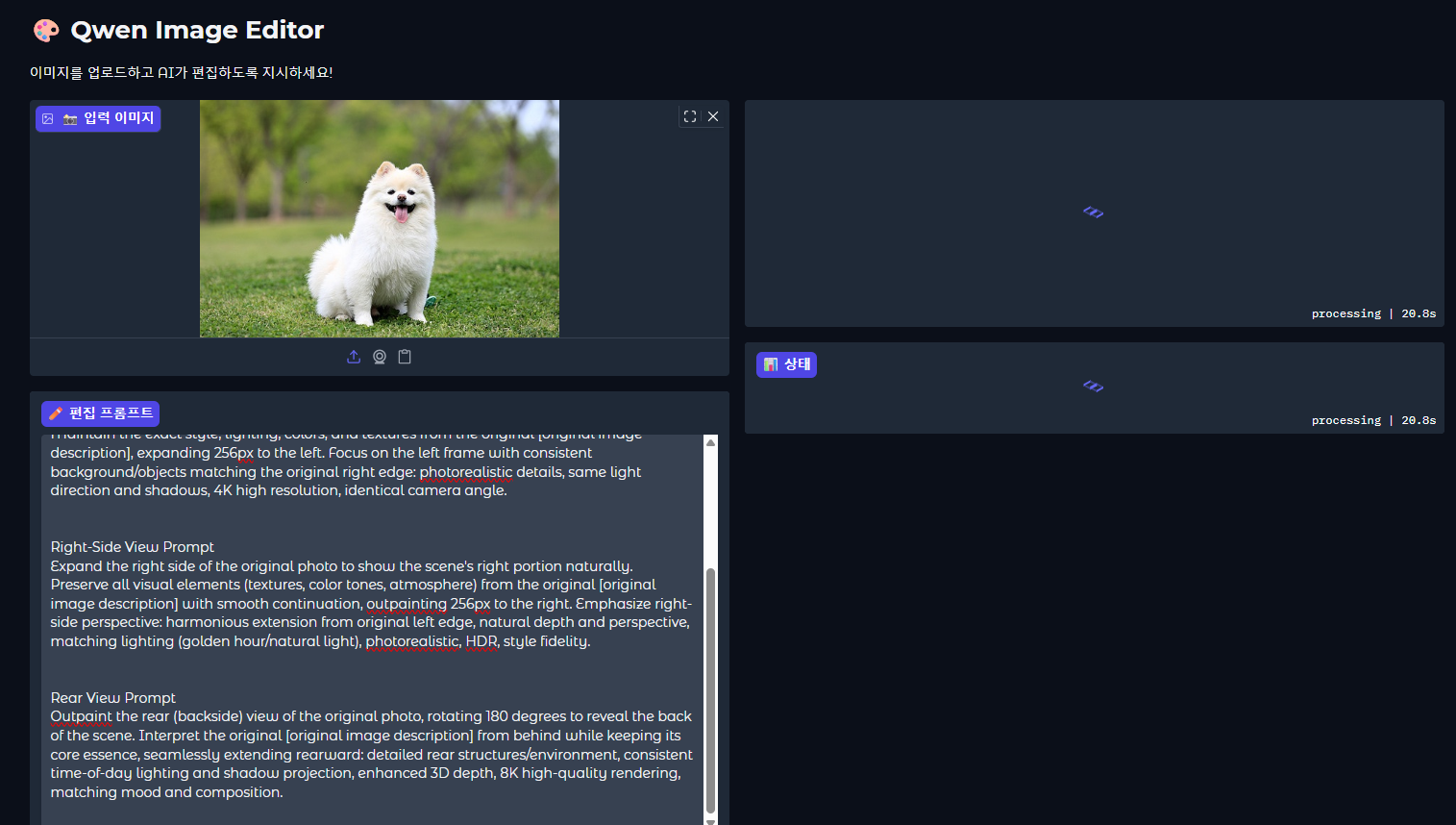The height and width of the screenshot is (825, 1456).
Task: Open the webcam capture icon
Action: [380, 357]
